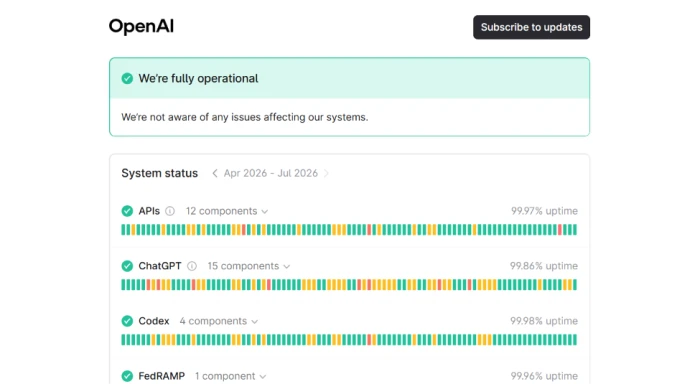700x384 pixels.
Task: Click the OpenAI logo
Action: pos(141,26)
